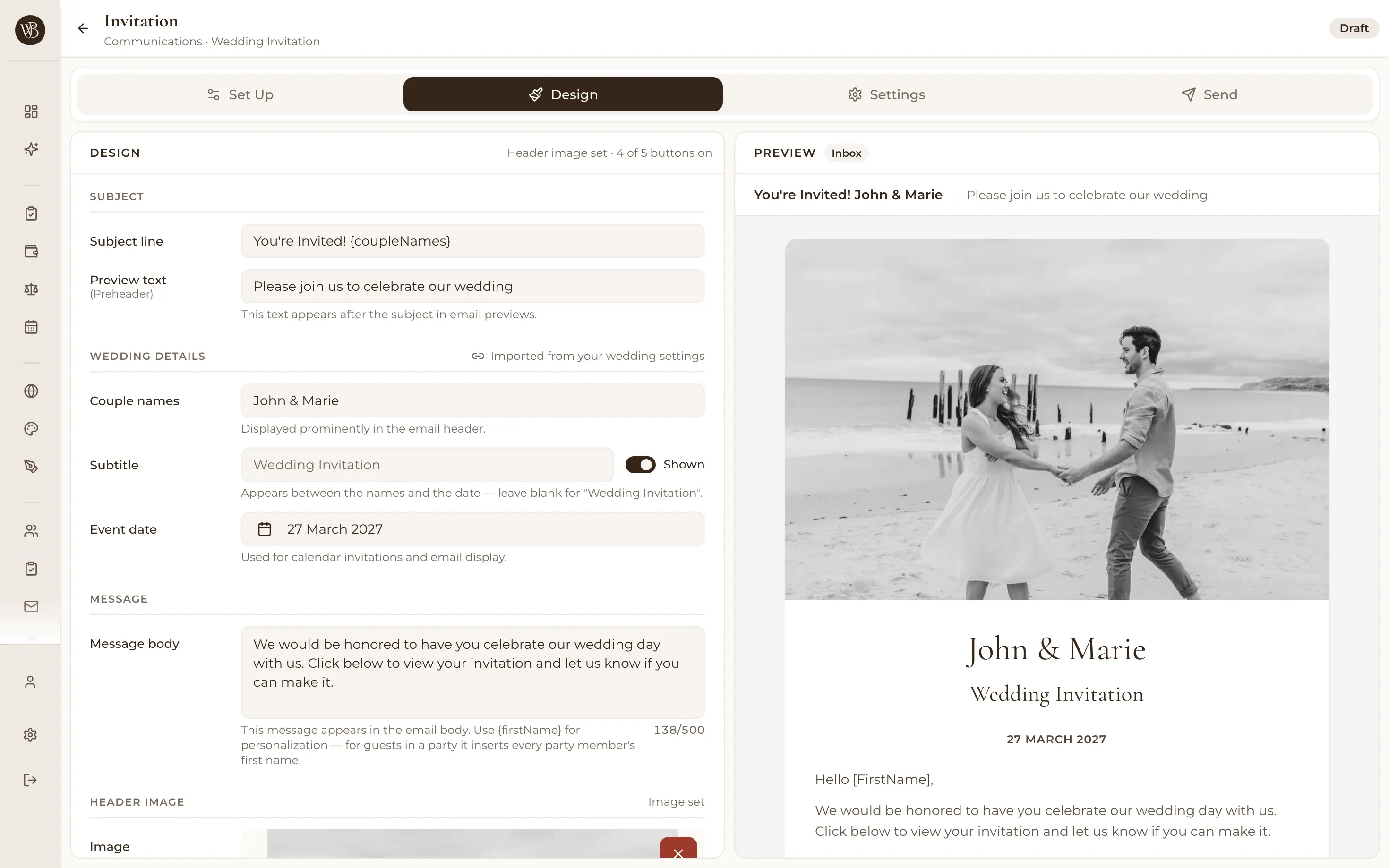Click the checklist clipboard icon above wallet
Viewport: 1389px width, 868px height.
click(x=31, y=213)
